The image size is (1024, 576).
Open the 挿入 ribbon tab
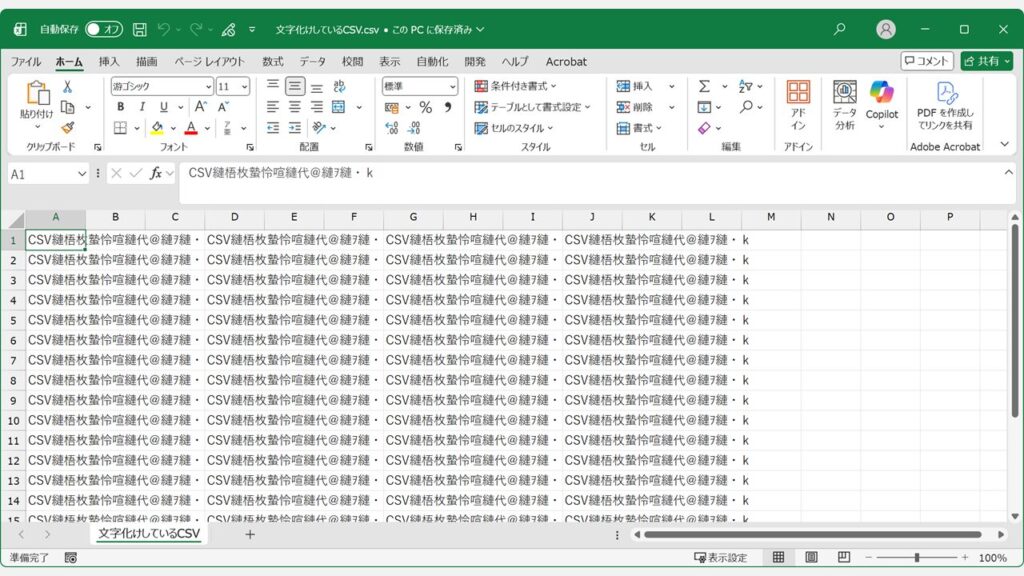pyautogui.click(x=107, y=61)
